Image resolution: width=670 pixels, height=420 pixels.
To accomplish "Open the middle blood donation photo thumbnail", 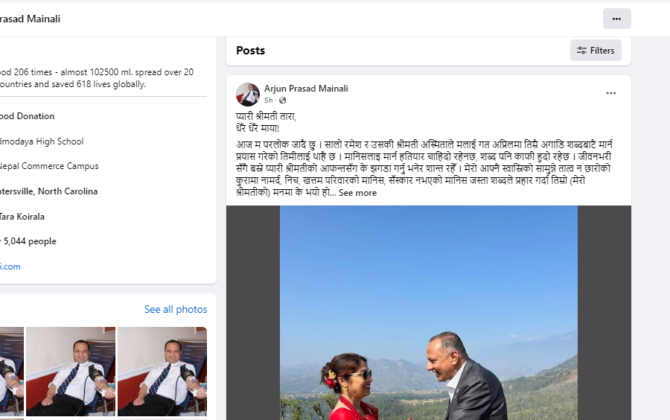I will [71, 371].
